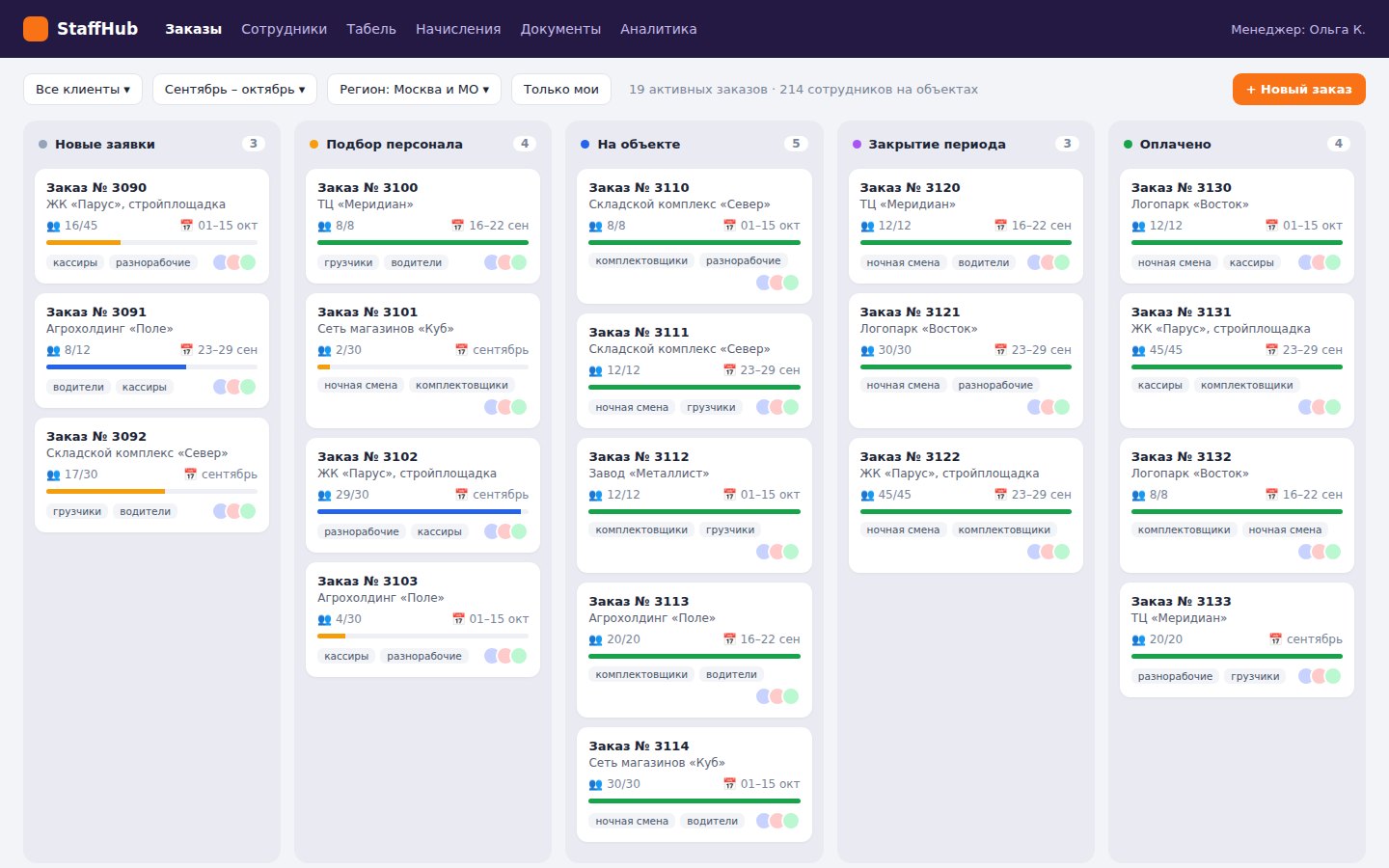The height and width of the screenshot is (868, 1389).
Task: Open the Сентябрь – октябрь period dropdown
Action: tap(234, 89)
